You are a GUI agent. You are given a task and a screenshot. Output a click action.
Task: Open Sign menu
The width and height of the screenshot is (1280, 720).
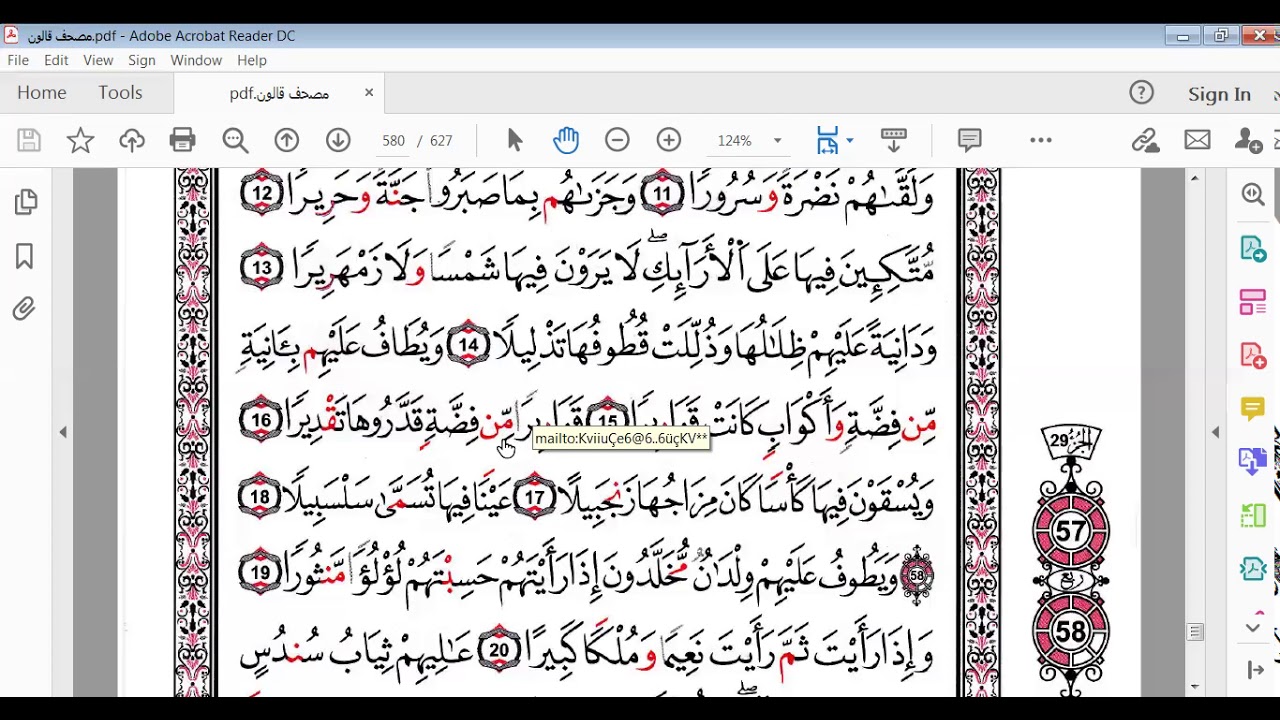[141, 60]
